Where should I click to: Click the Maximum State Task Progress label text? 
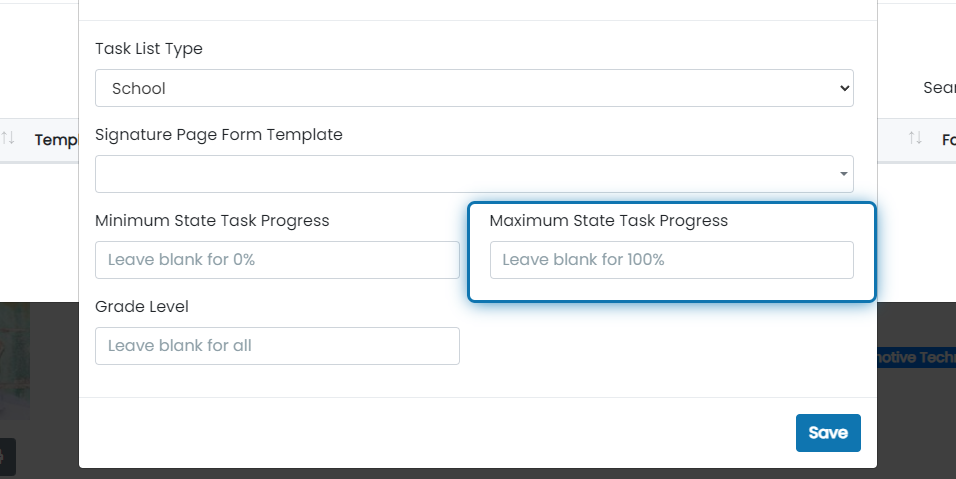608,221
